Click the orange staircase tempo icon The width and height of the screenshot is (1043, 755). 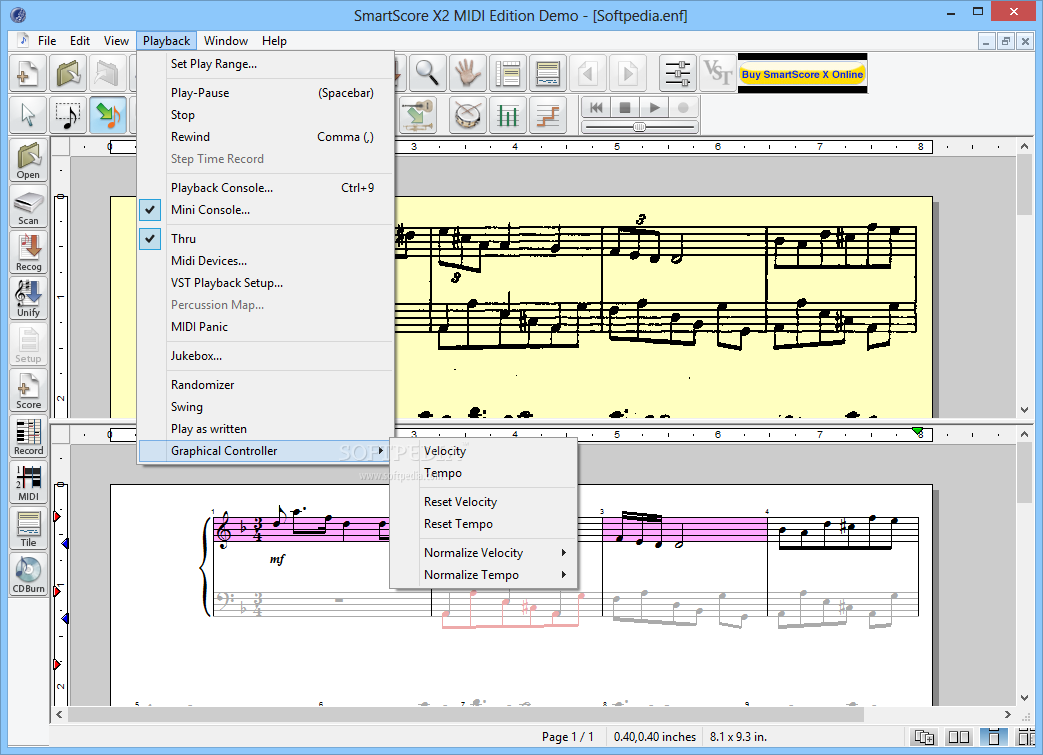[x=548, y=114]
